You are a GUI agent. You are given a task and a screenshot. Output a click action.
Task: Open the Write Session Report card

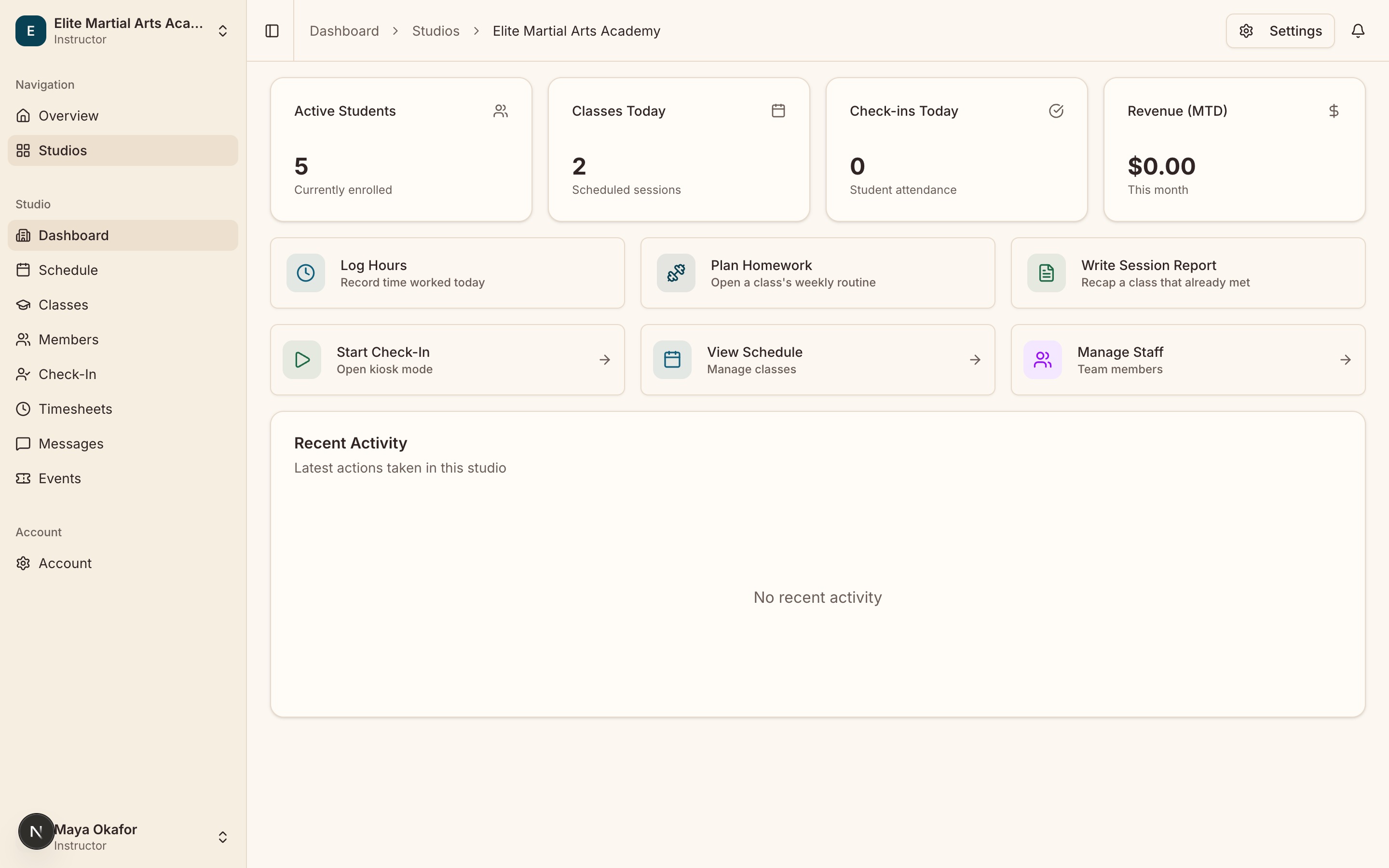tap(1187, 272)
